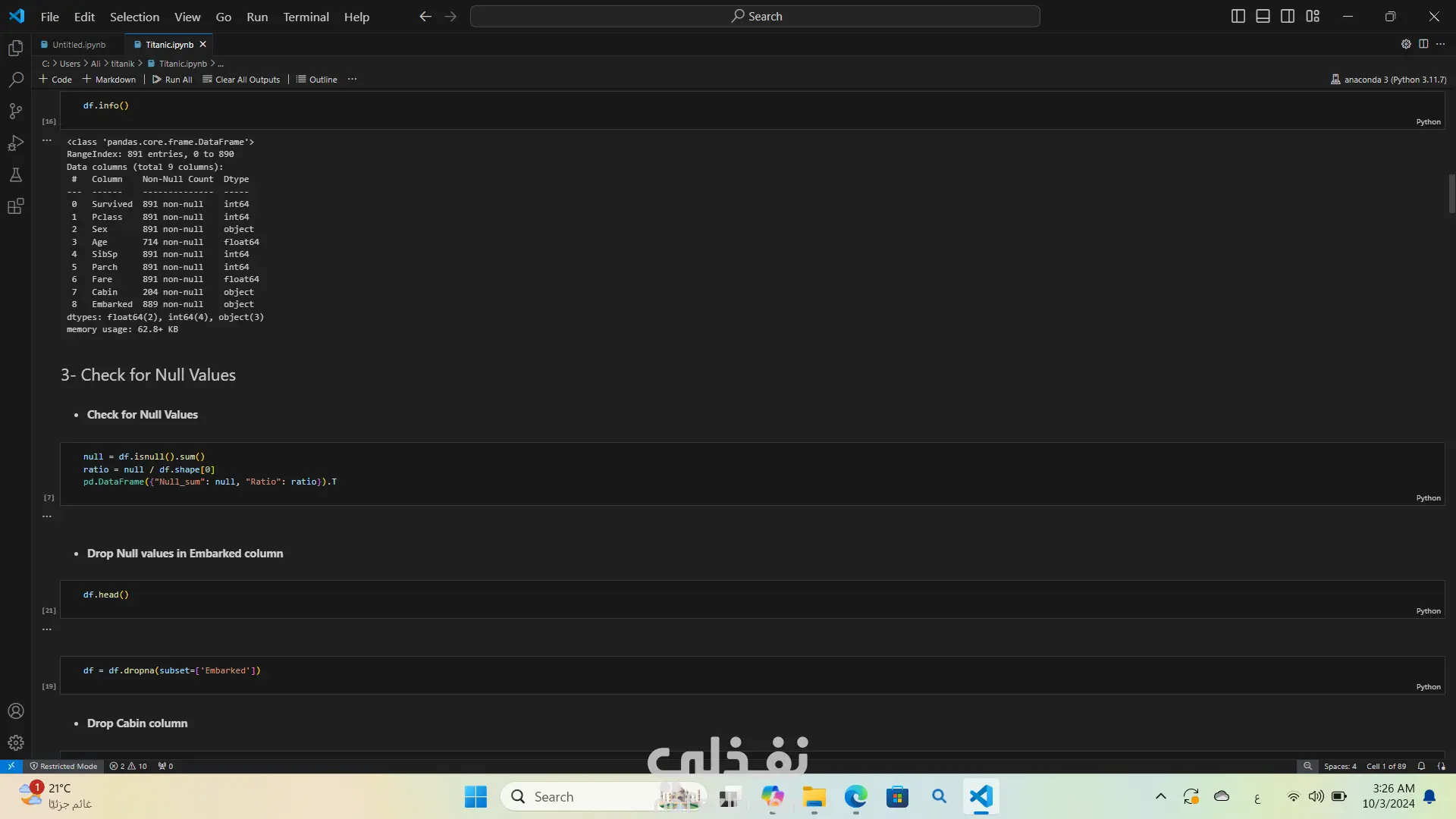The height and width of the screenshot is (819, 1456).
Task: Click the vertical scrollbar thumb
Action: 1451,193
